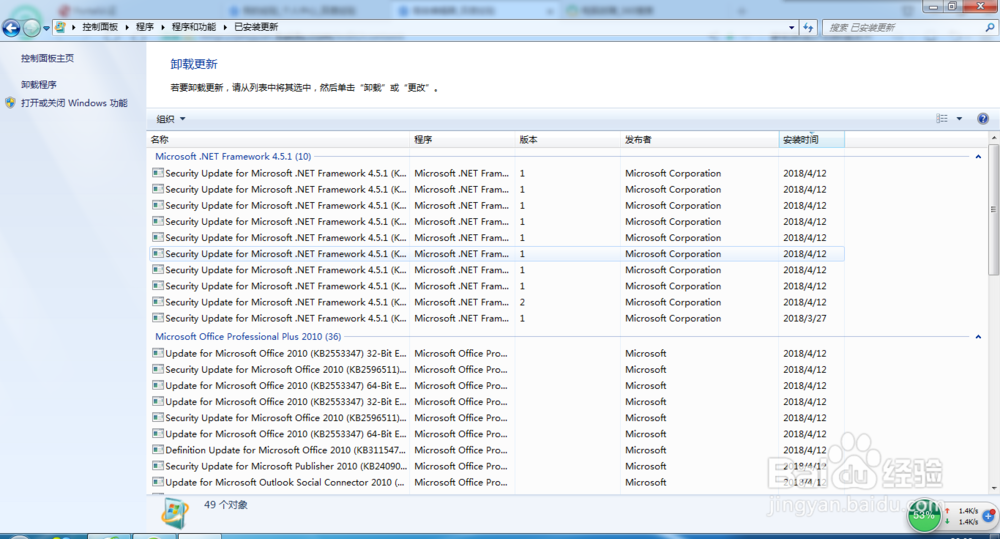The image size is (1000, 539).
Task: Click the blue help question mark icon
Action: pyautogui.click(x=983, y=119)
